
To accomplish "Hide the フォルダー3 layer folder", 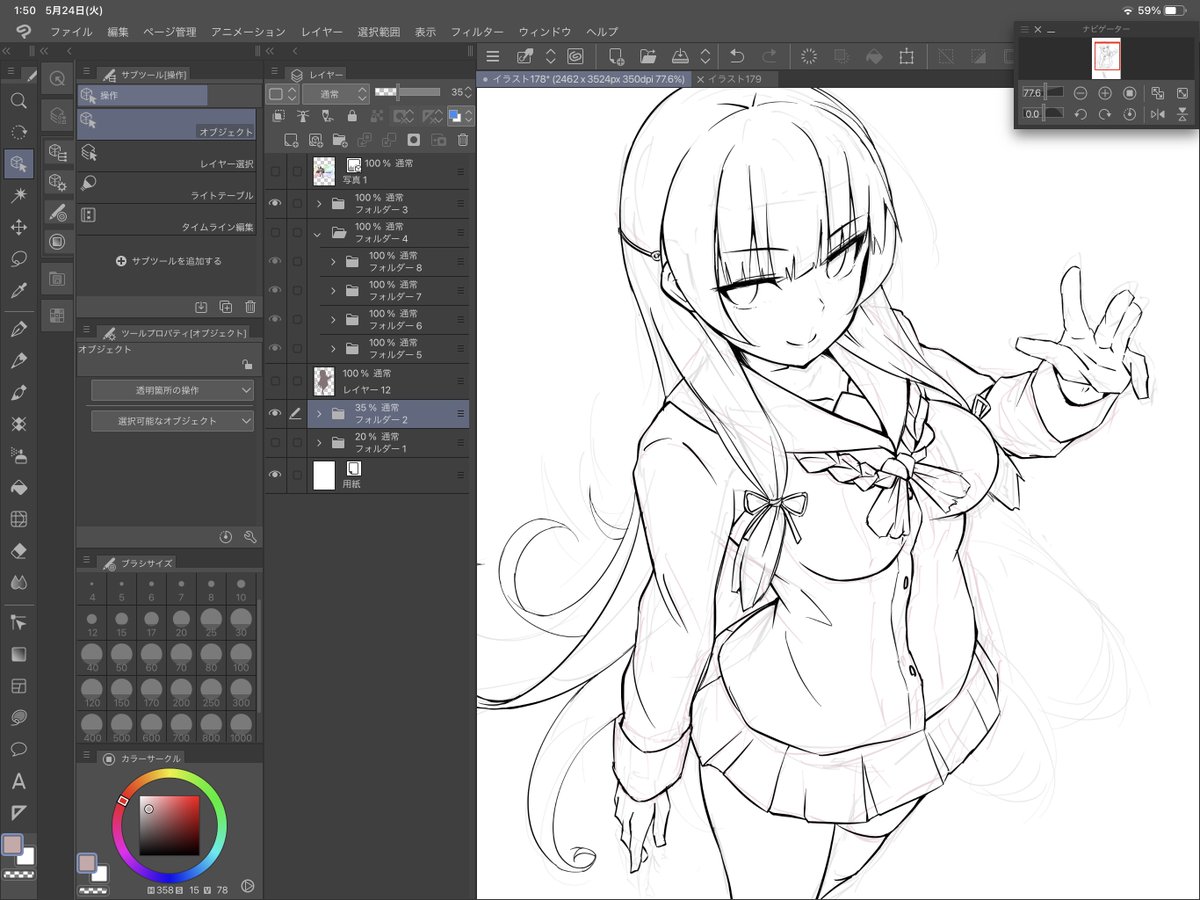I will pyautogui.click(x=277, y=203).
